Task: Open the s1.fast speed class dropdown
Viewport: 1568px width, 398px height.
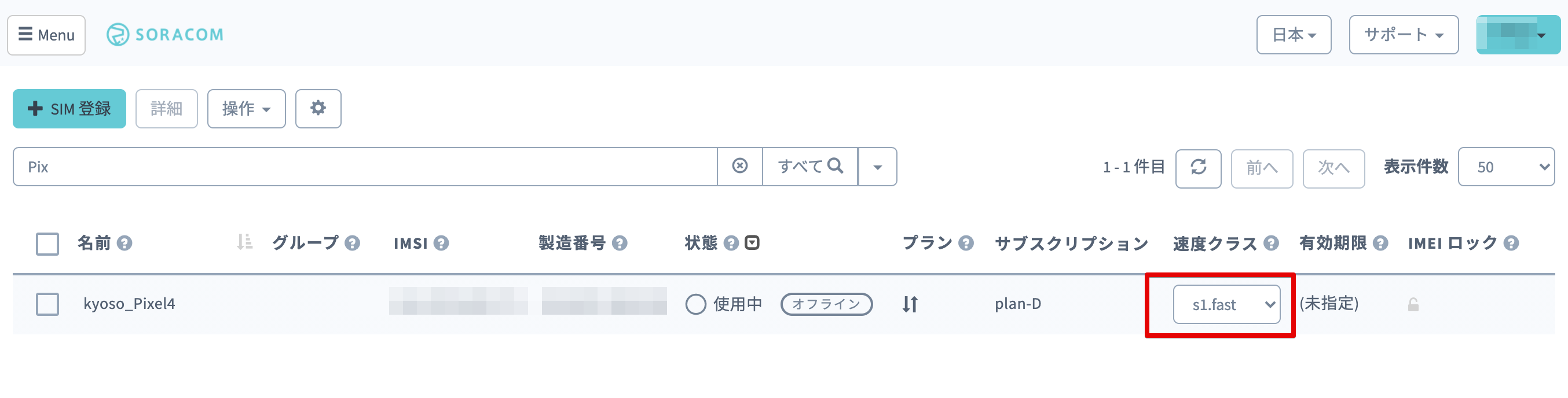Action: [x=1226, y=304]
